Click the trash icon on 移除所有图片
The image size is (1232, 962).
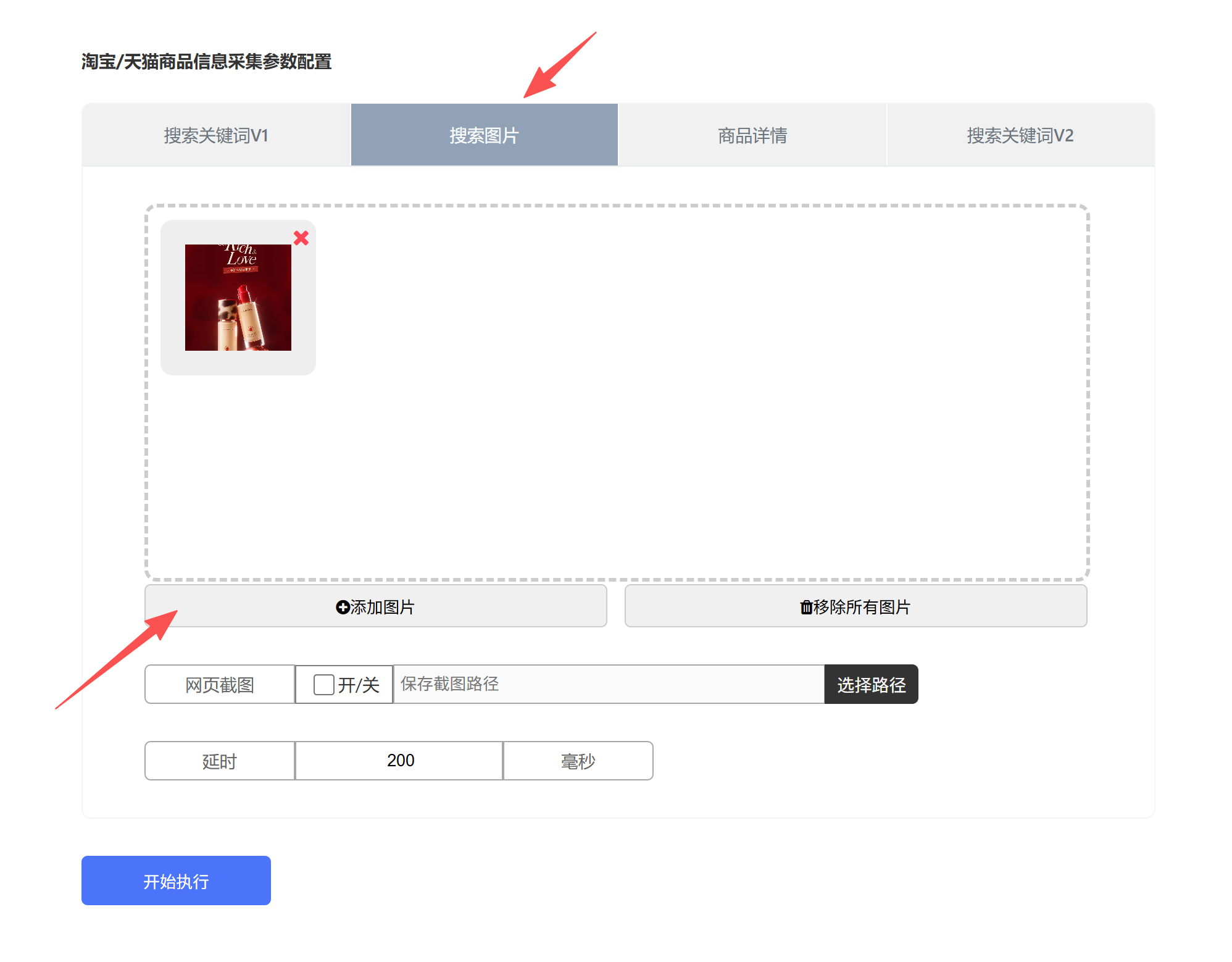(806, 608)
